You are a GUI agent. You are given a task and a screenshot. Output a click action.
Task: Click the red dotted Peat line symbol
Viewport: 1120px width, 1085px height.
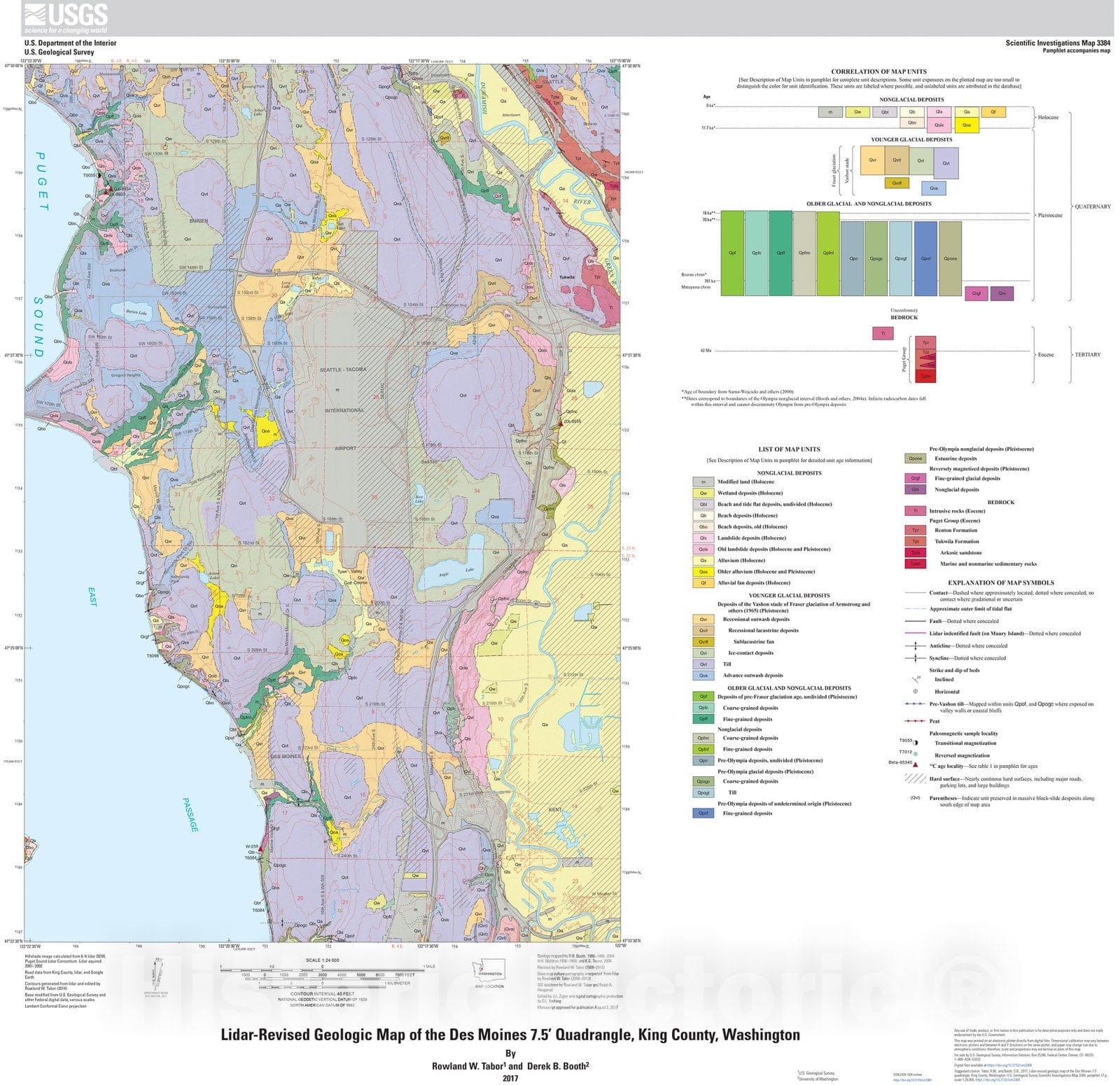pyautogui.click(x=915, y=721)
